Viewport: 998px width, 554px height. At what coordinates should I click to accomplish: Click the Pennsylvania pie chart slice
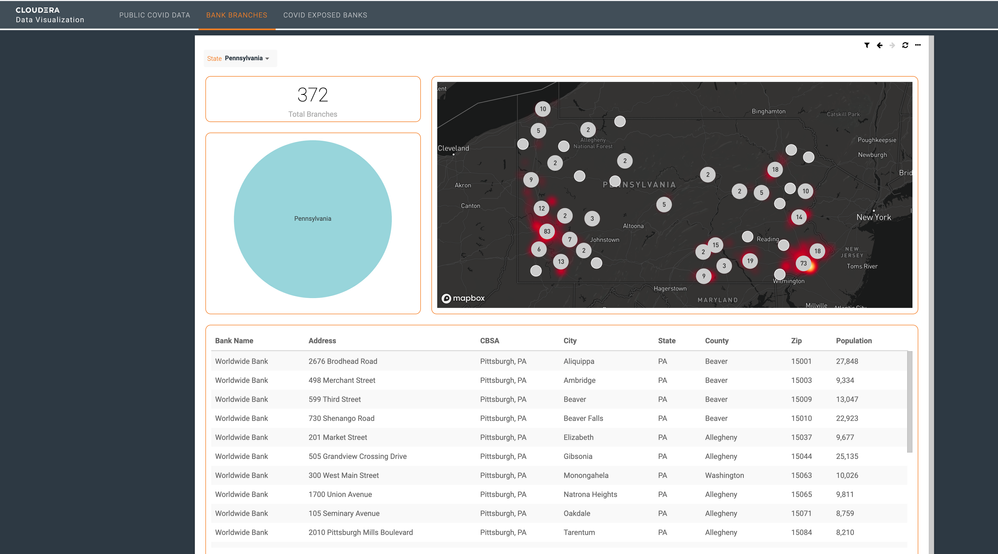click(x=313, y=219)
